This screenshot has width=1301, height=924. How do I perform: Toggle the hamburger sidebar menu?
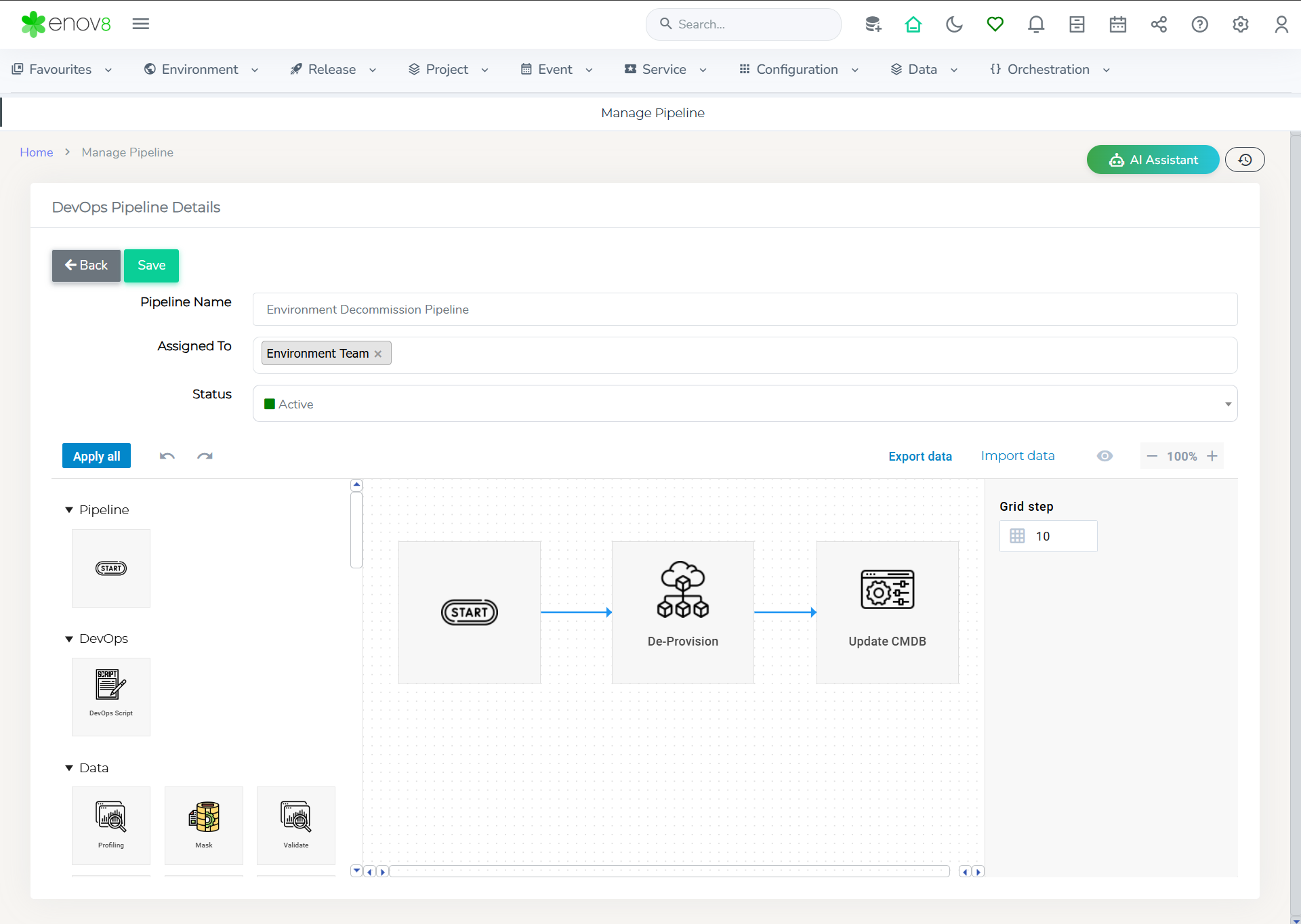coord(141,24)
